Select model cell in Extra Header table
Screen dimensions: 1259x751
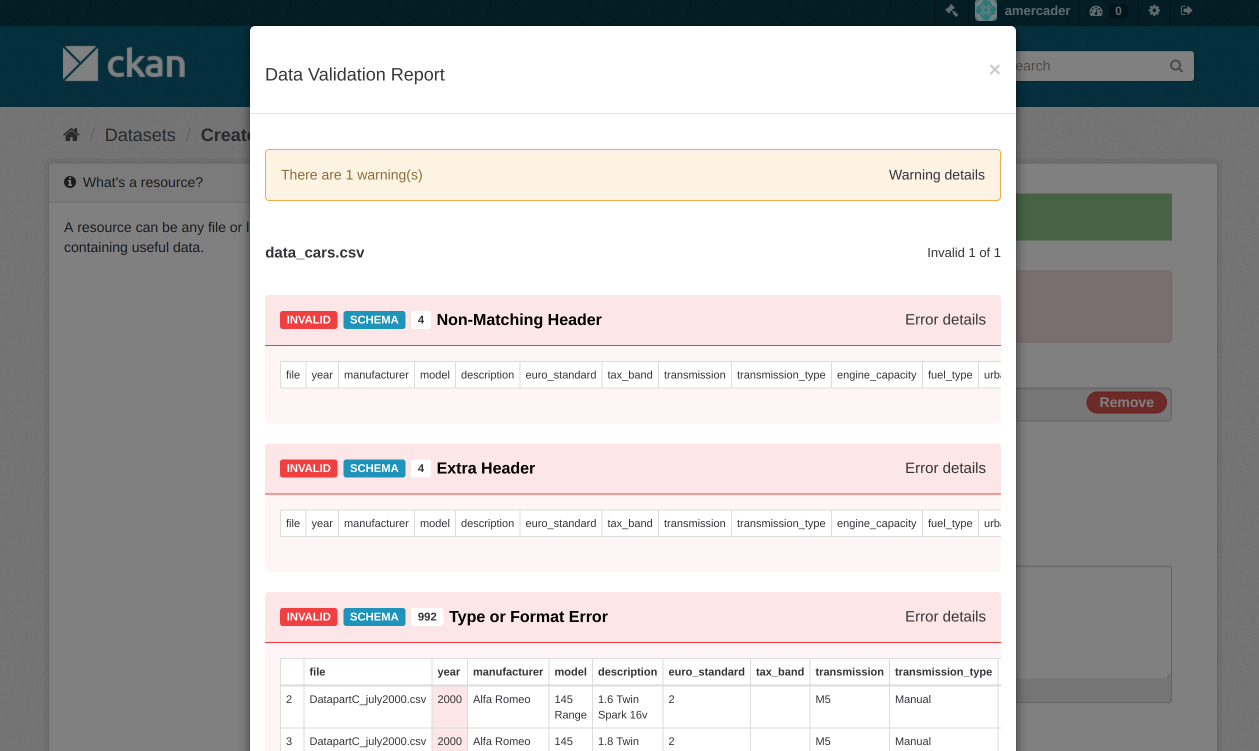tap(435, 523)
